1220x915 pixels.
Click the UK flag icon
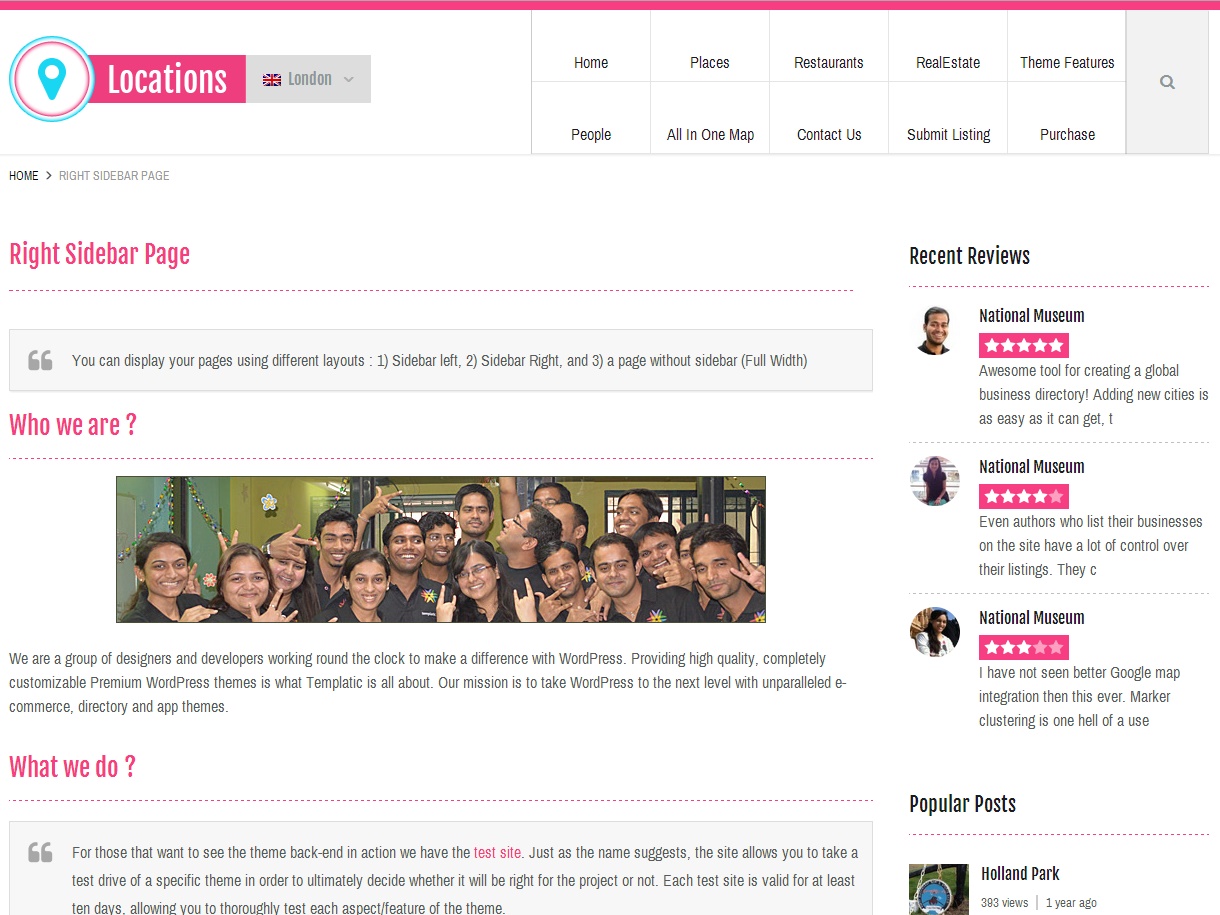(x=272, y=79)
